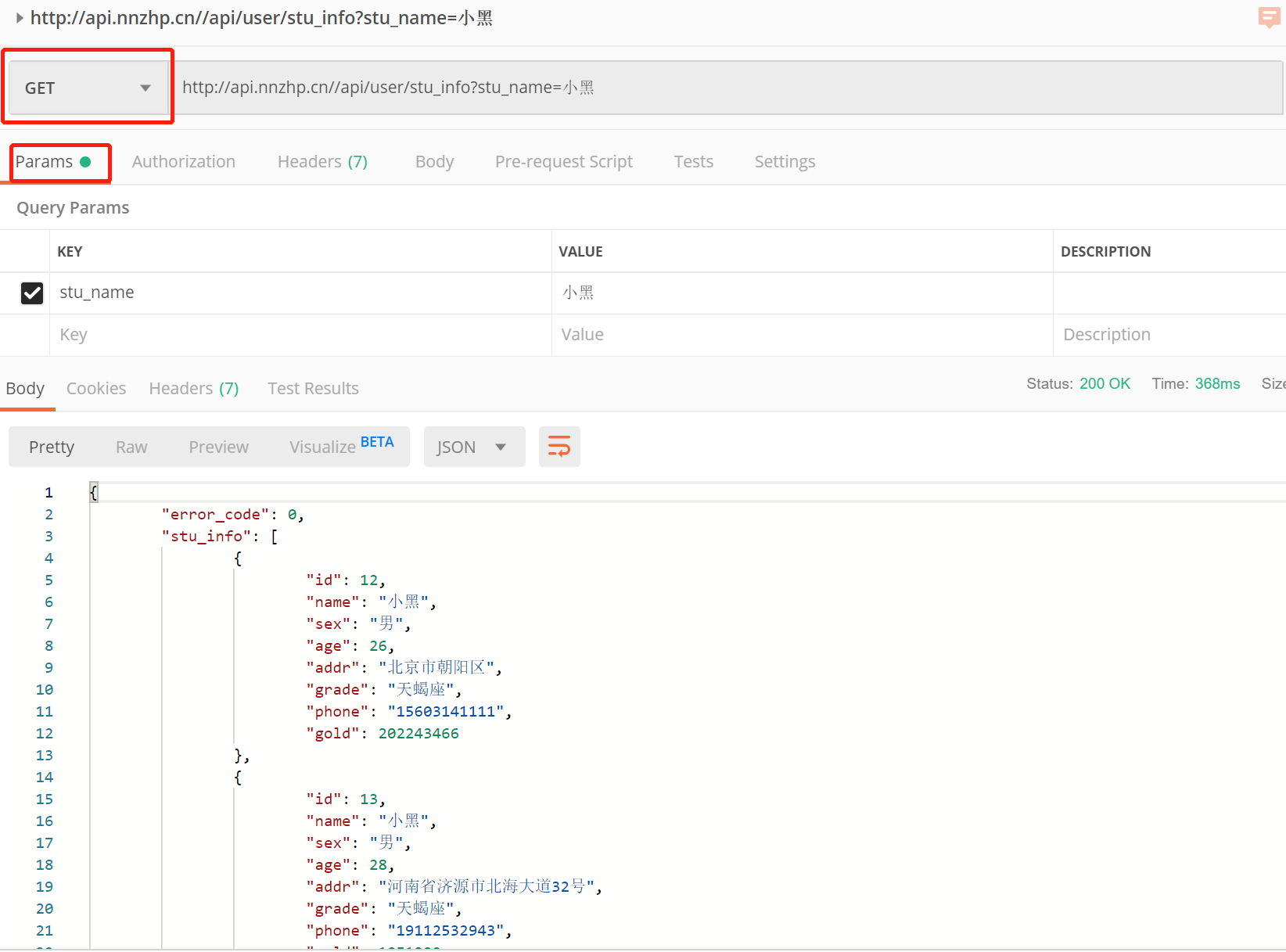The image size is (1286, 952).
Task: Select the response Body tab
Action: point(25,389)
